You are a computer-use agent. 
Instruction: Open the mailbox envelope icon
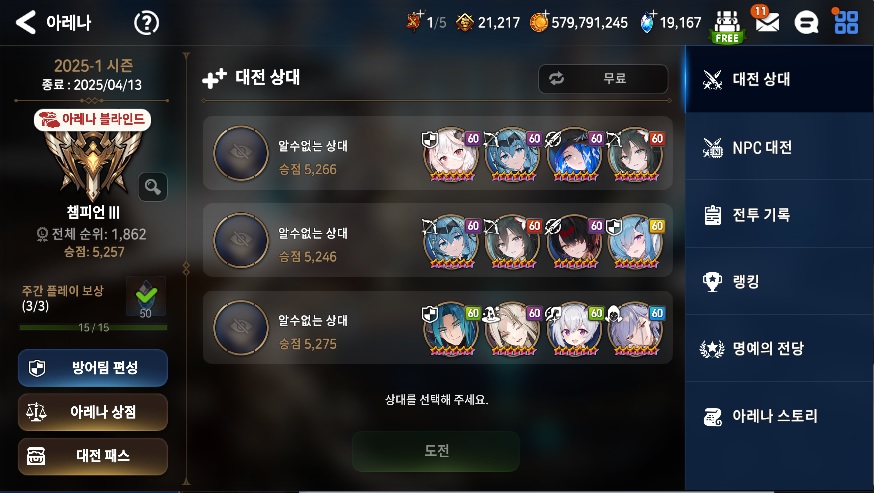point(767,22)
